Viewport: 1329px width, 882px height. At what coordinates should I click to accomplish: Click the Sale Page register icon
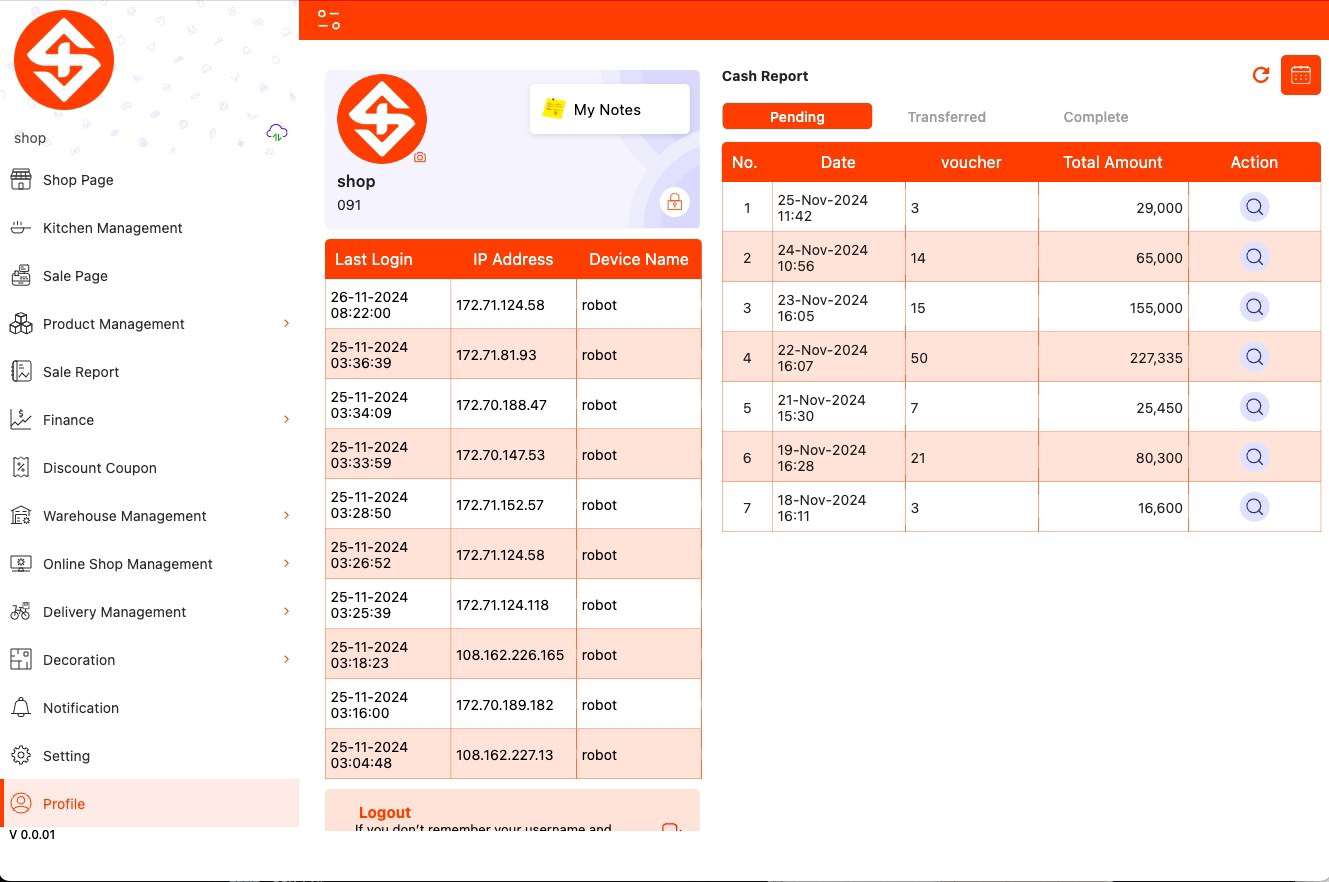21,276
